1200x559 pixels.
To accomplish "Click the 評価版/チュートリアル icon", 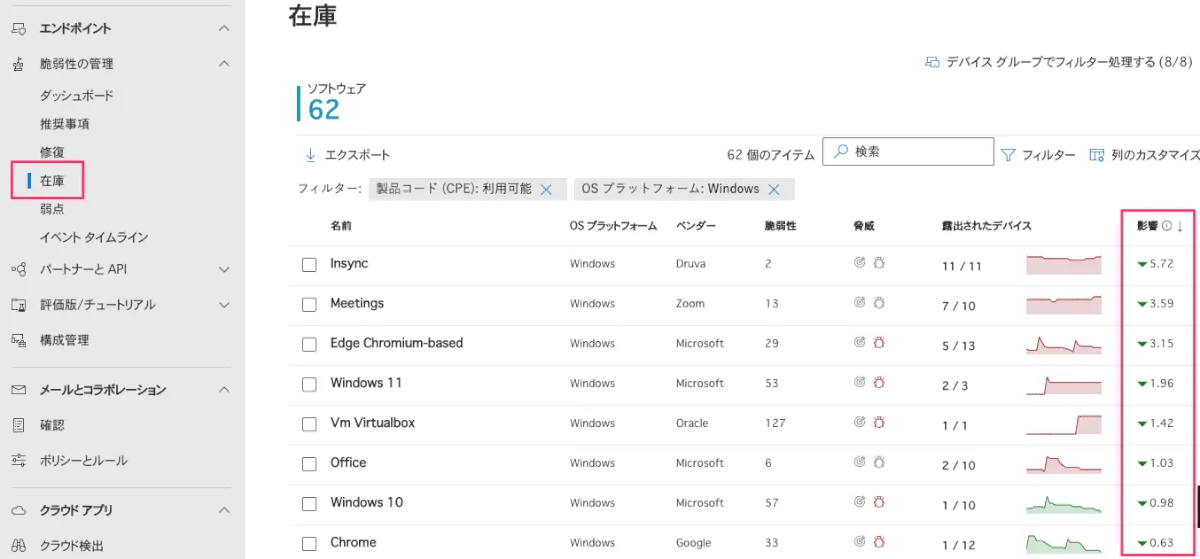I will click(18, 305).
